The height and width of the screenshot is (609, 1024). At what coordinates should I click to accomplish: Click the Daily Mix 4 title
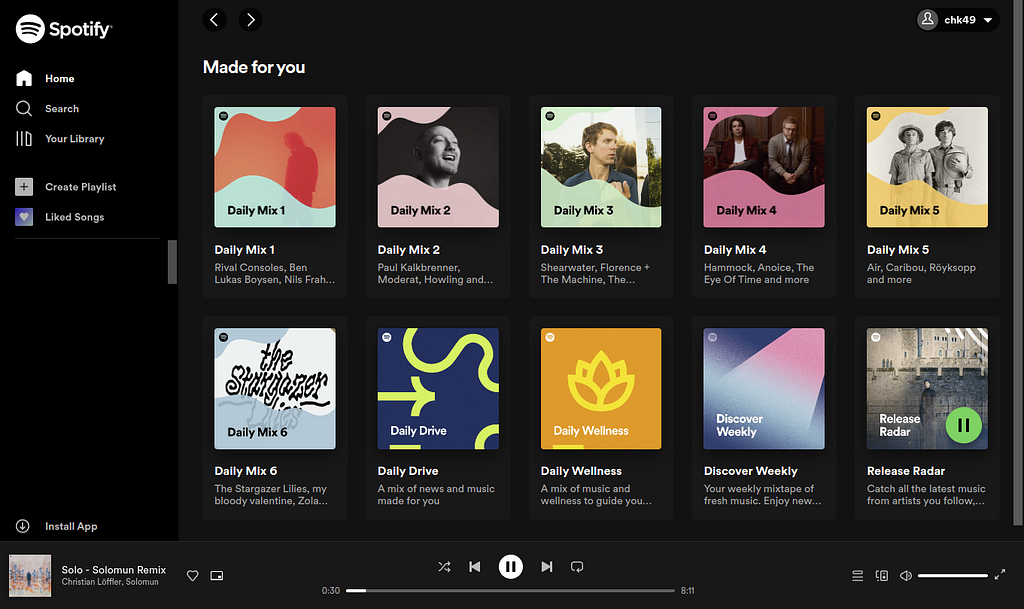[x=735, y=249]
